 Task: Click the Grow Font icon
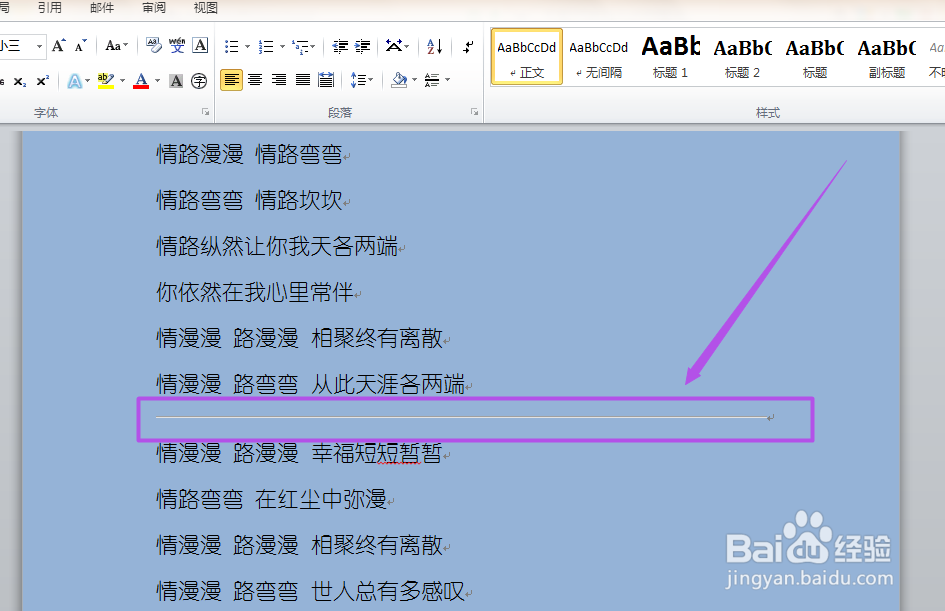coord(58,44)
